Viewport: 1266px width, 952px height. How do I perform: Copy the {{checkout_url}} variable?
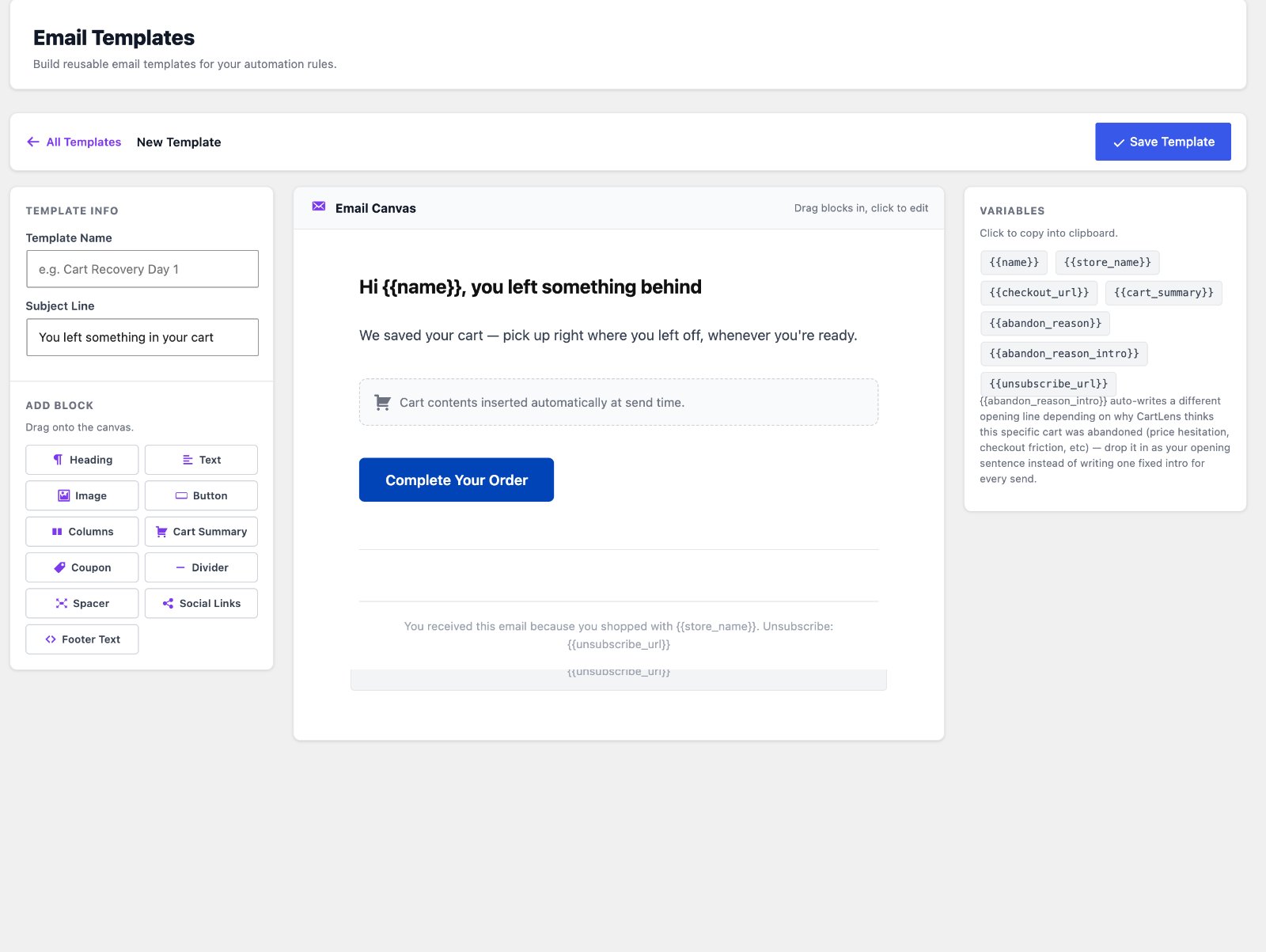coord(1039,293)
